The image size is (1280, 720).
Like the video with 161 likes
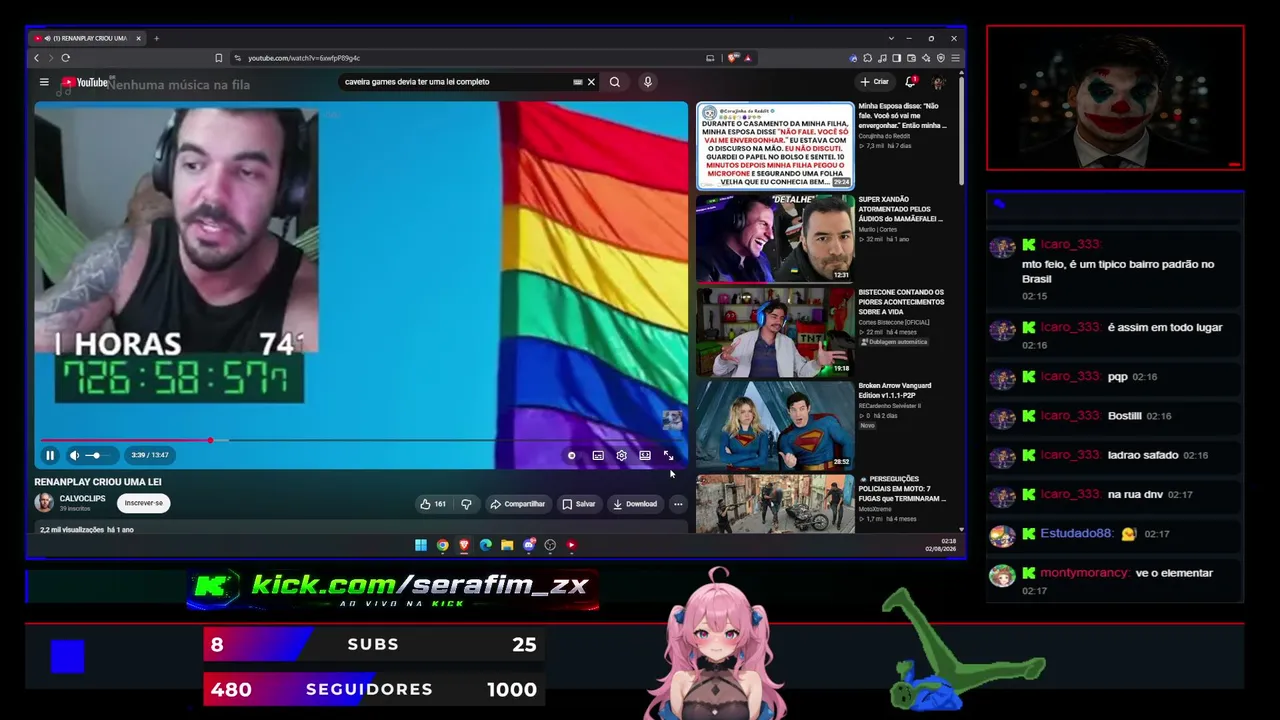[432, 504]
